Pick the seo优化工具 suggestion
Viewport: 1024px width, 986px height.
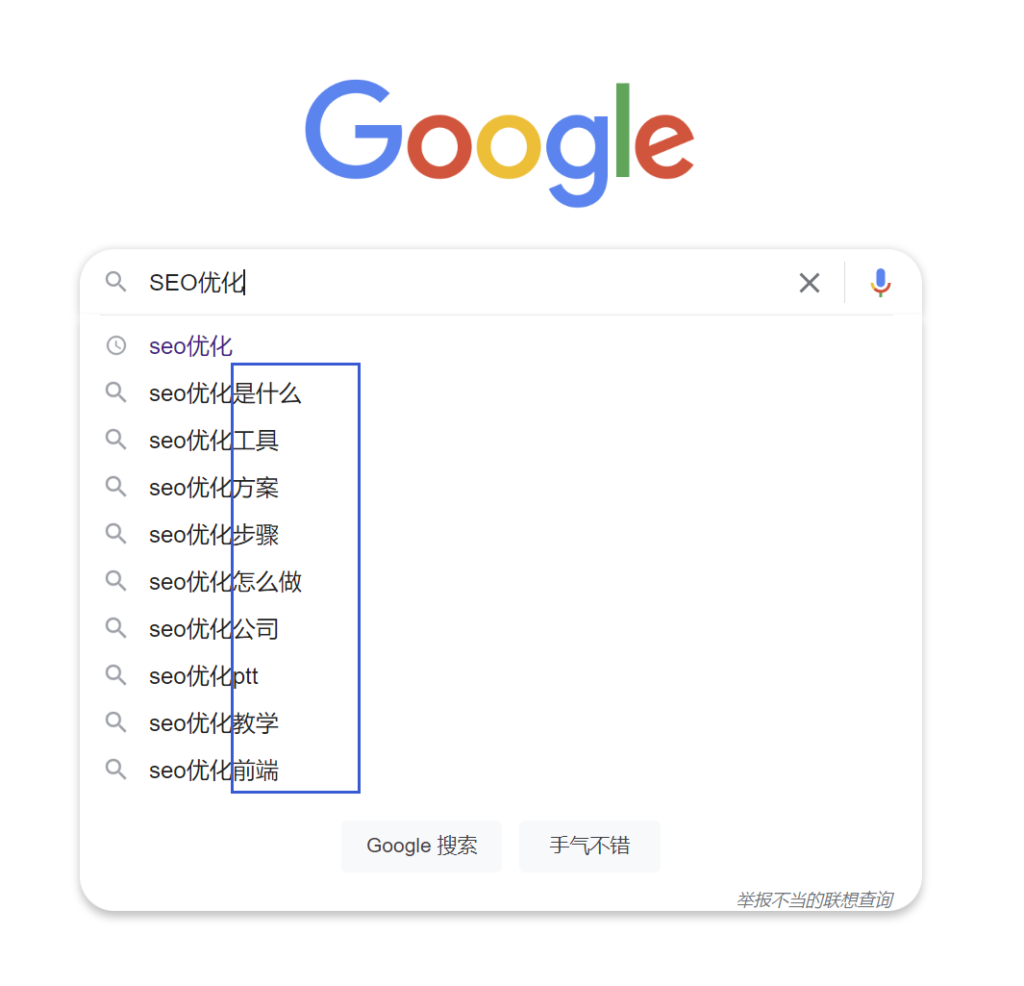pos(214,440)
